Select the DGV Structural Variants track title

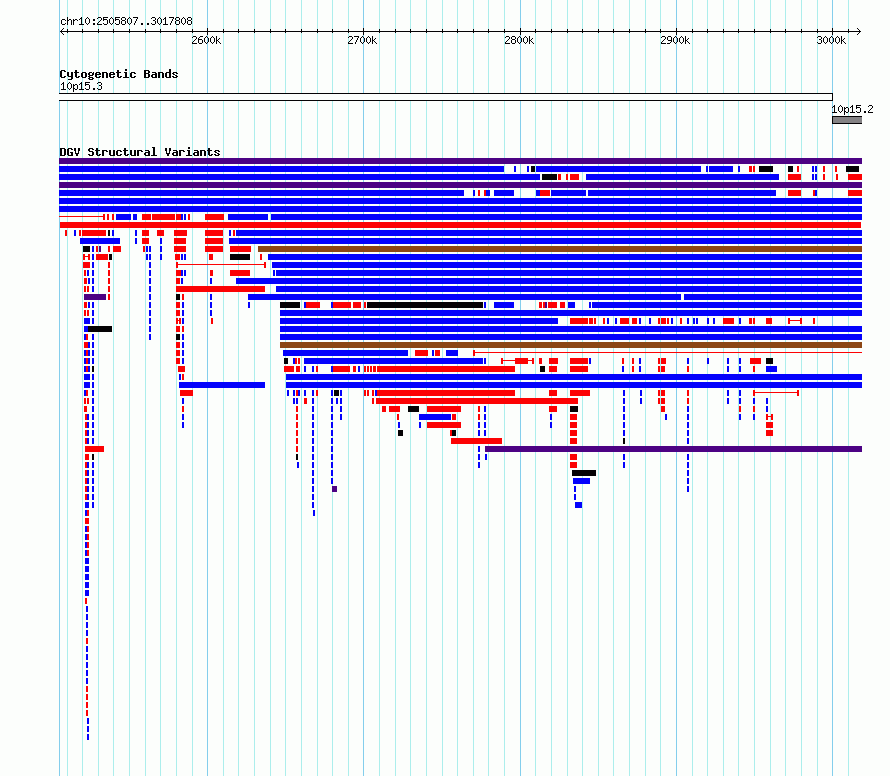140,152
